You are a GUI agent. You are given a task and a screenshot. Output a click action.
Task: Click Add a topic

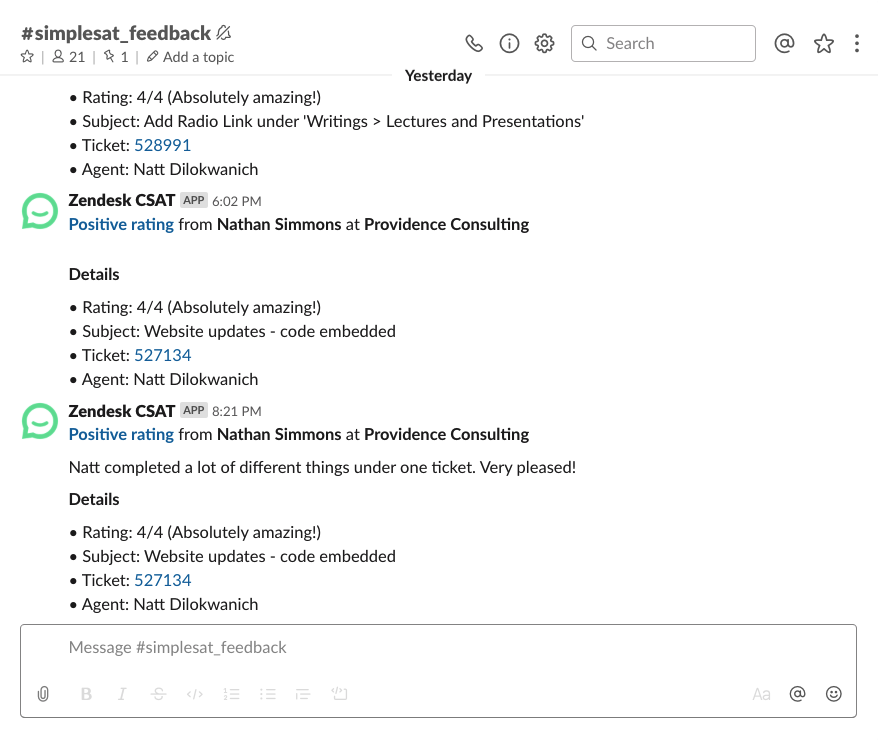[190, 57]
